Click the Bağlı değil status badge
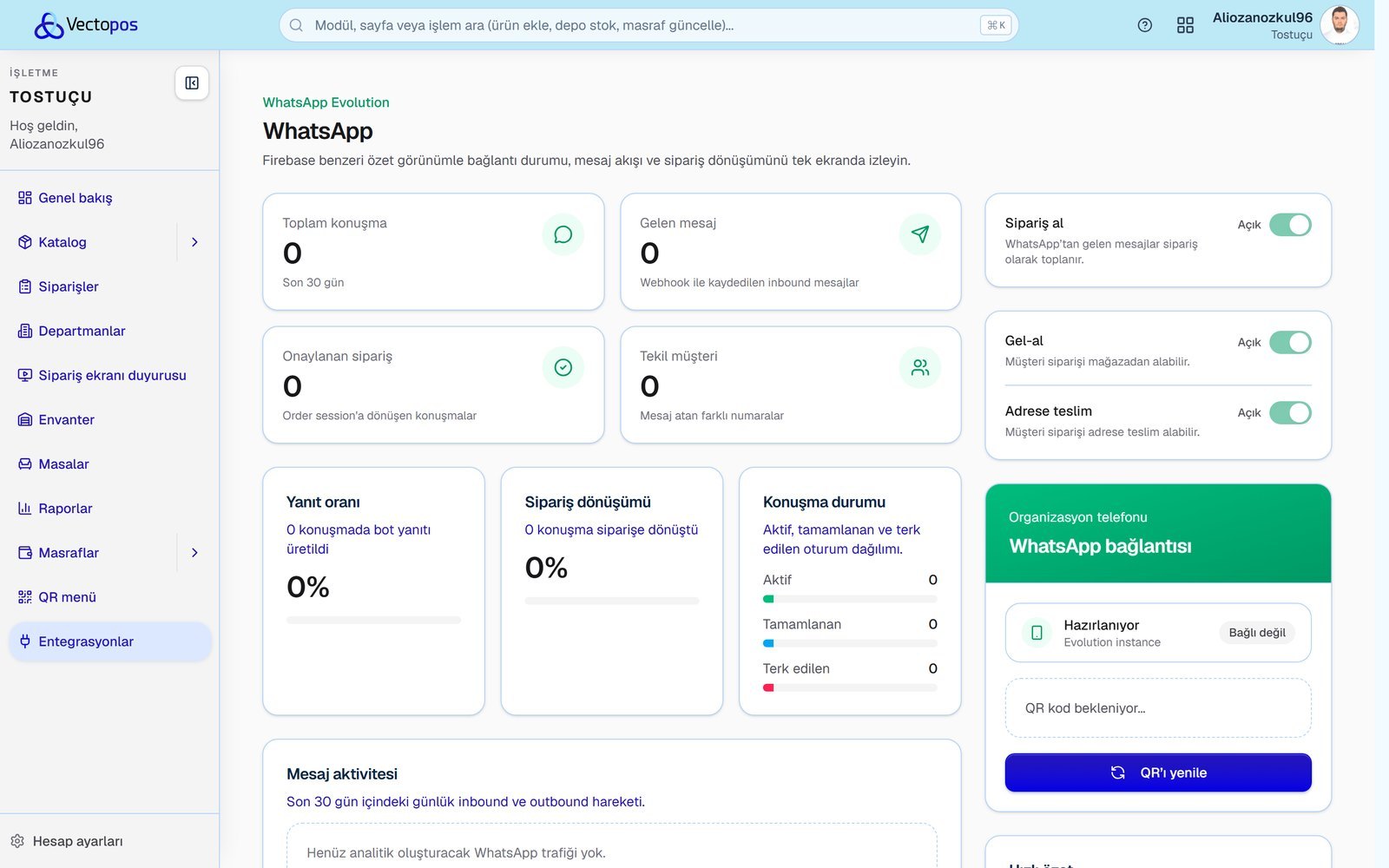Screen dimensions: 1389x868 1257,633
